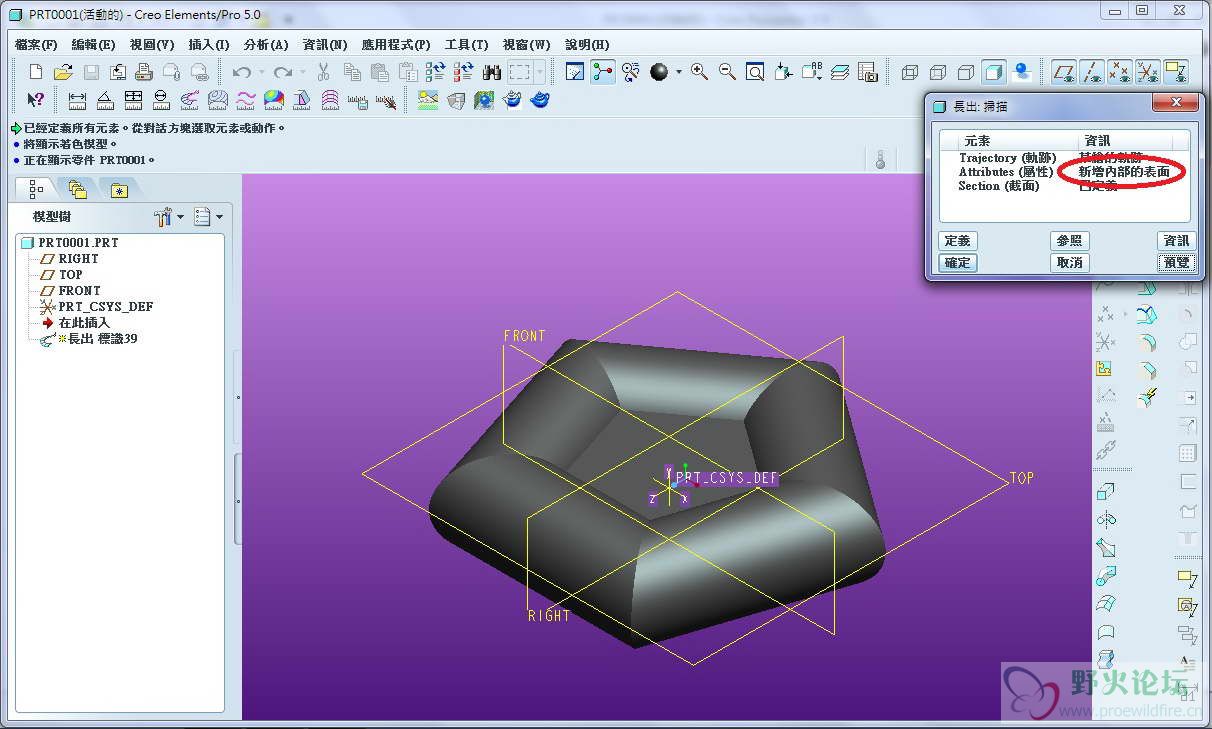Preview the sweep with 預覽
Viewport: 1212px width, 729px height.
coord(1176,263)
